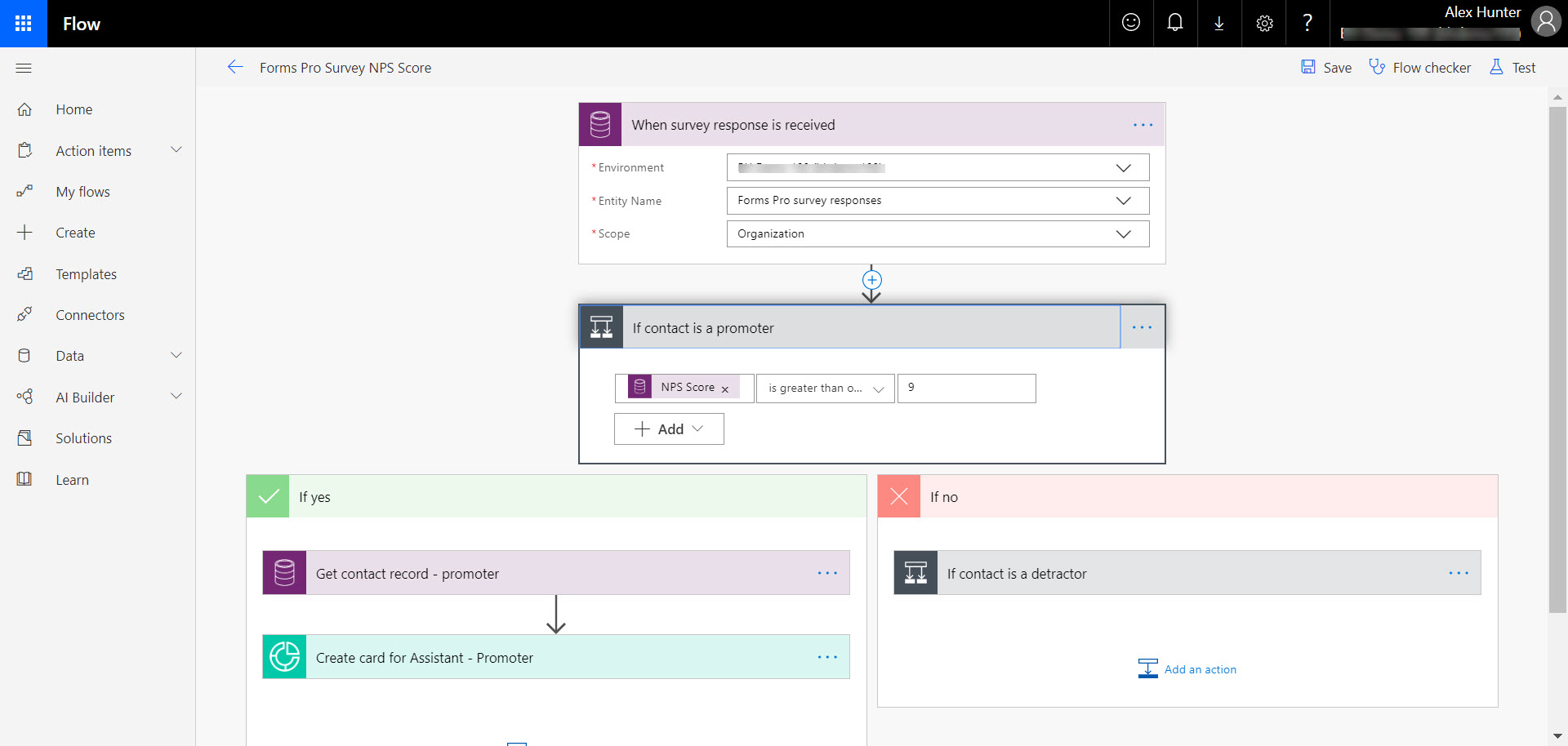Open the Environment dropdown

[938, 167]
